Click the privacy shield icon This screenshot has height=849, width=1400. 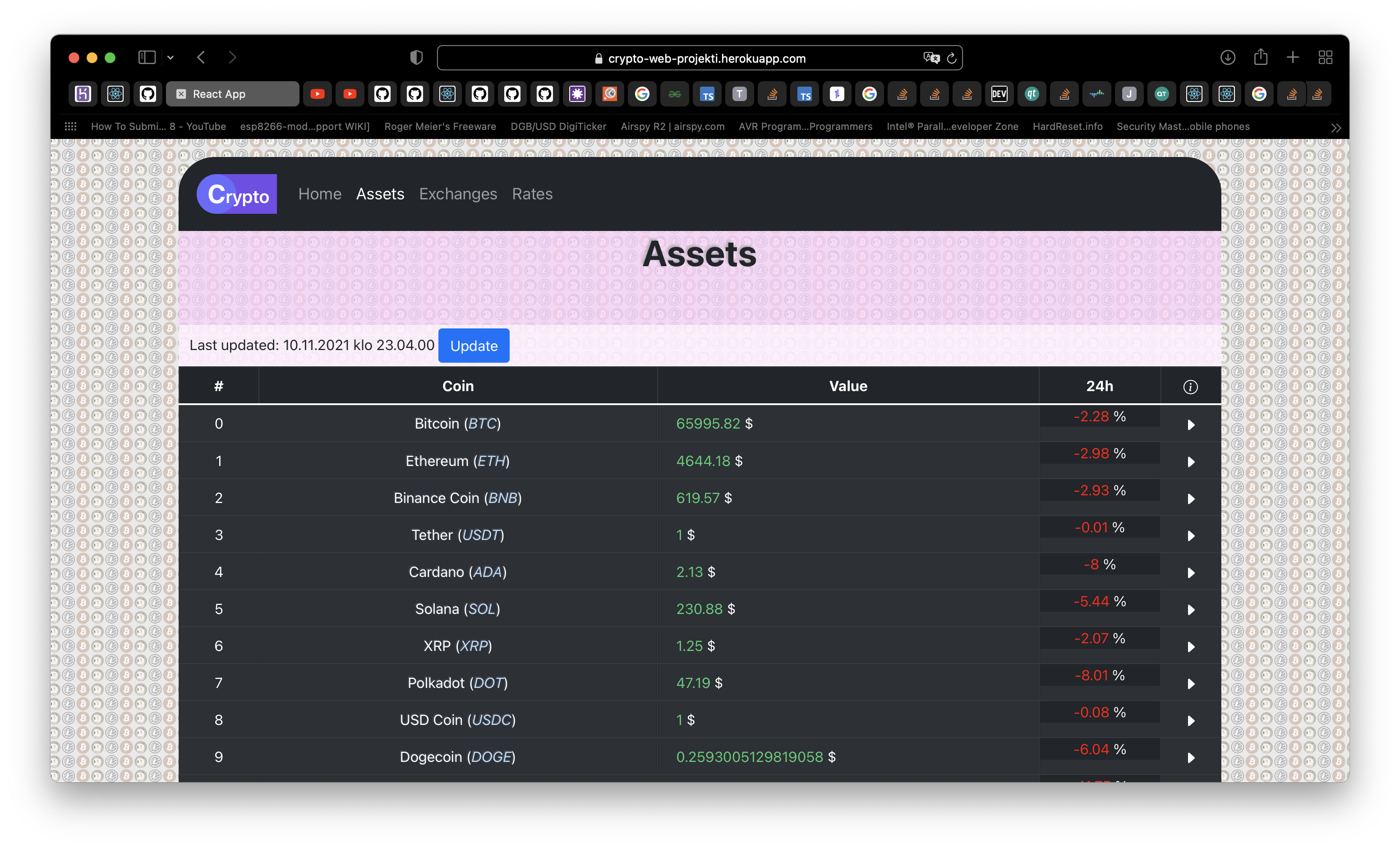(x=416, y=57)
